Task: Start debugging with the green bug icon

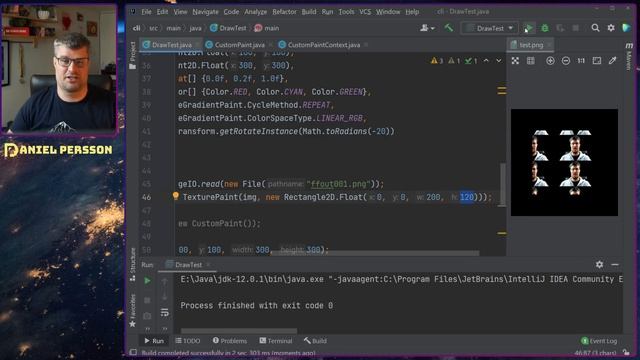Action: (544, 28)
